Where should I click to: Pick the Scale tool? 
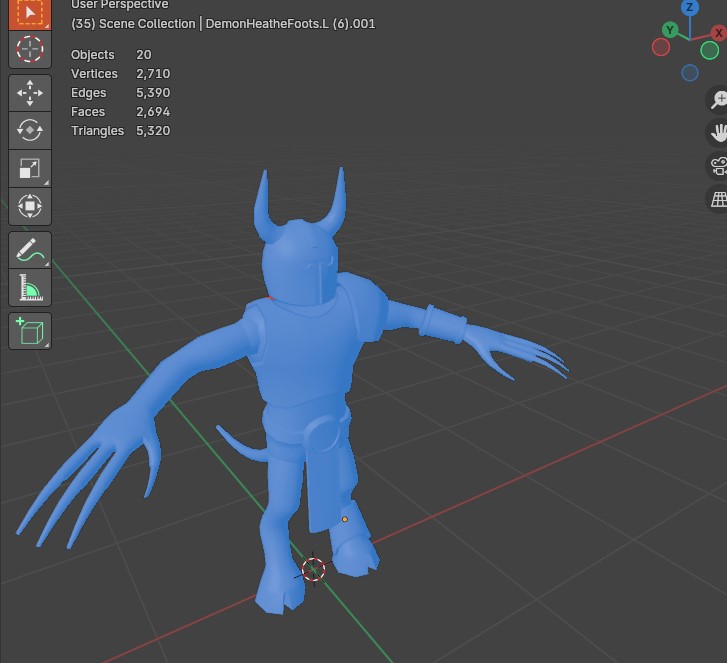click(x=30, y=168)
